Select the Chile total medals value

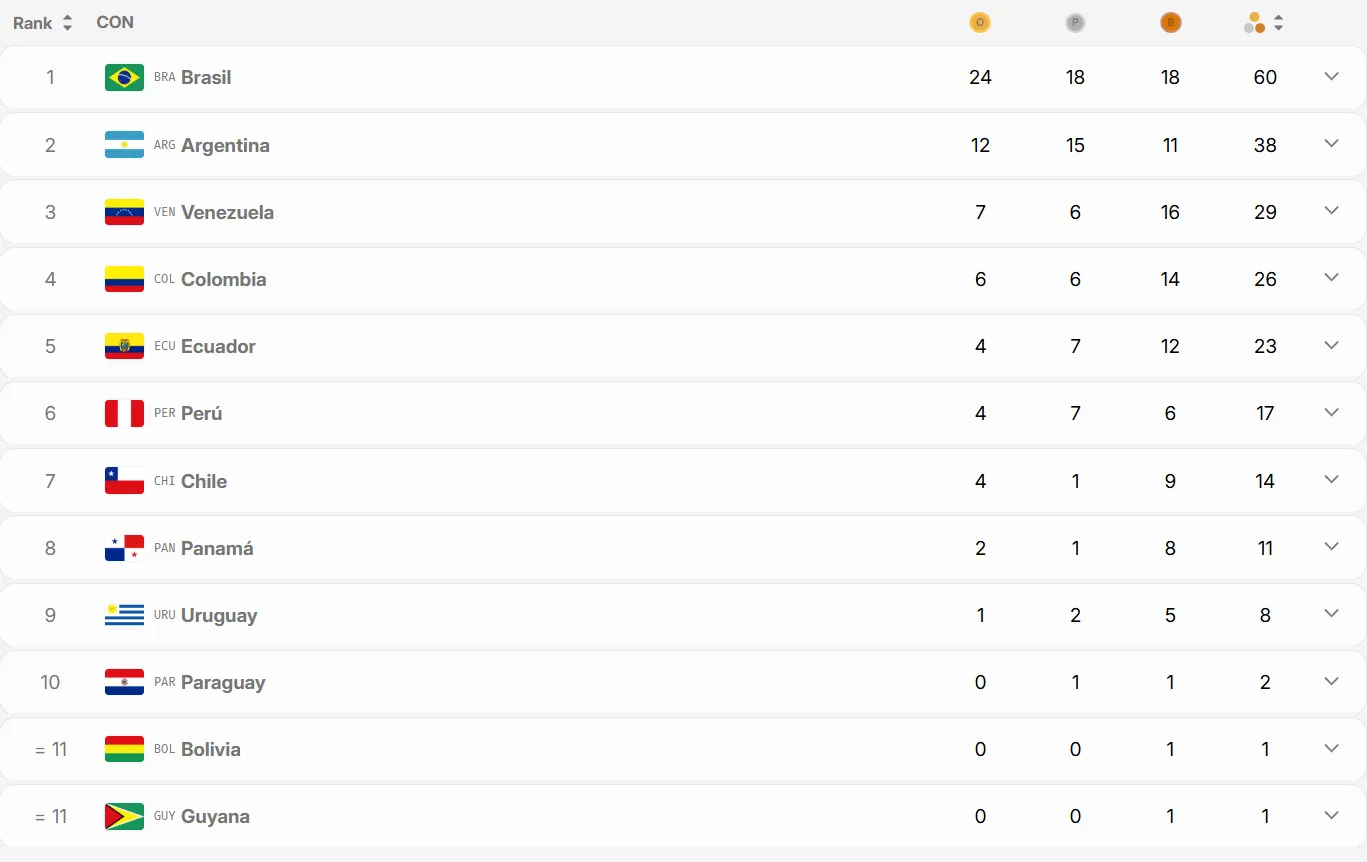[x=1265, y=481]
